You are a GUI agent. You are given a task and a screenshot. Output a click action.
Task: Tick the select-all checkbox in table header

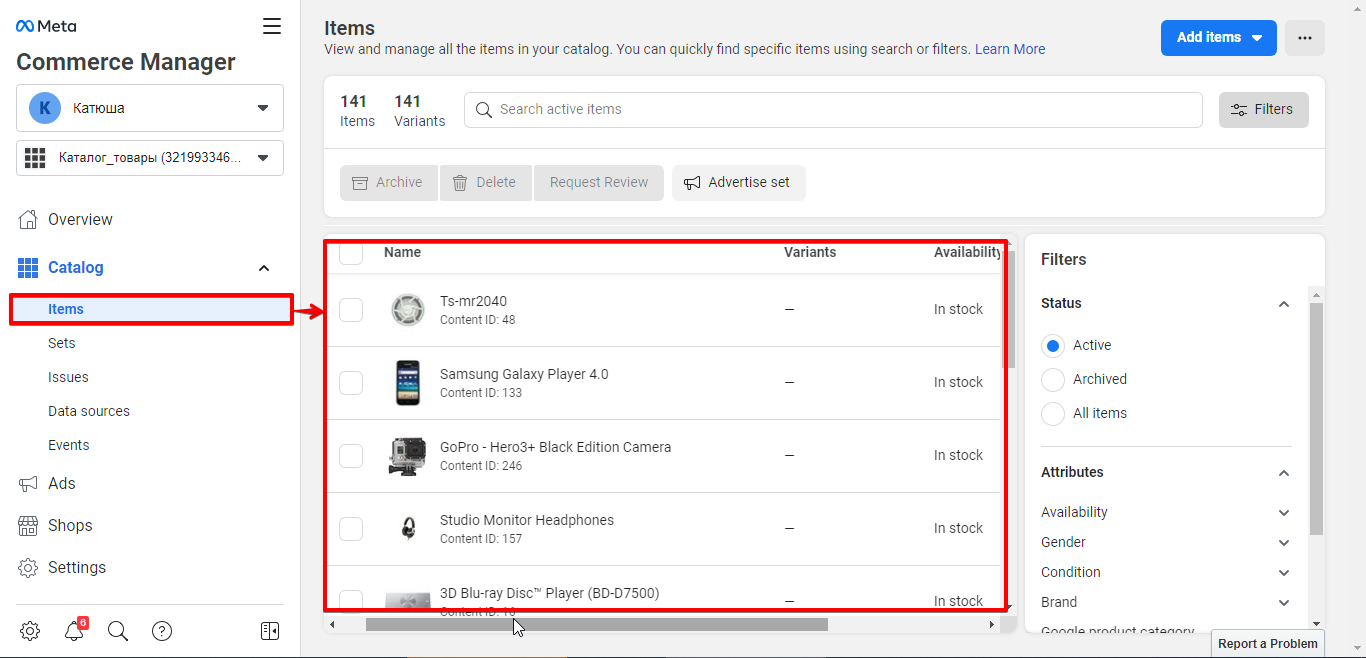tap(351, 253)
